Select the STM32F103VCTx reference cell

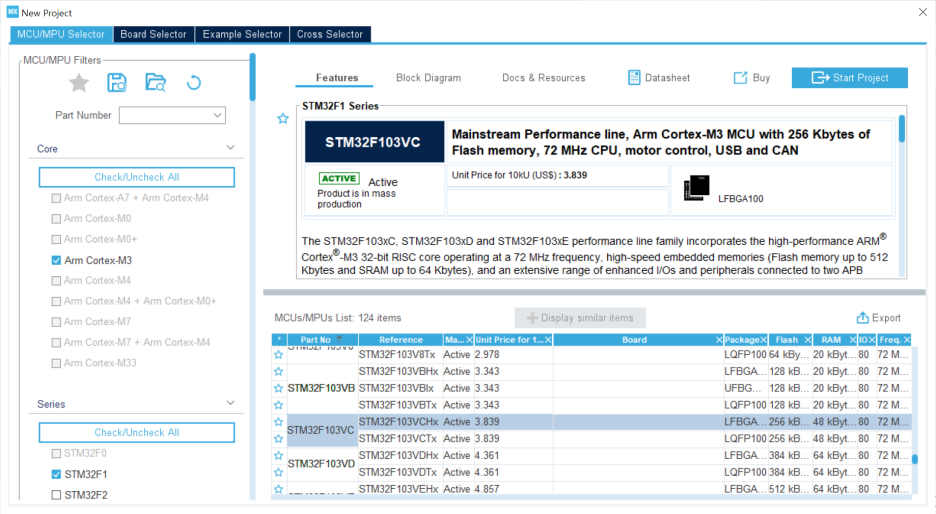[x=400, y=439]
